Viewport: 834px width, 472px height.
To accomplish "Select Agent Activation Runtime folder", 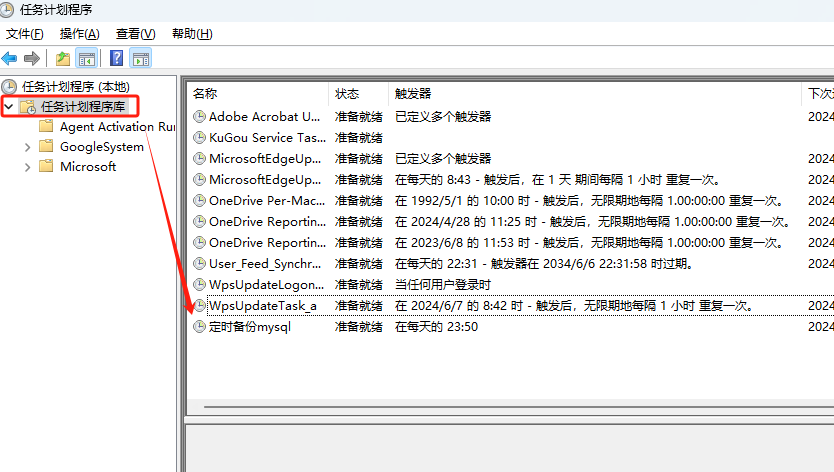I will [117, 127].
